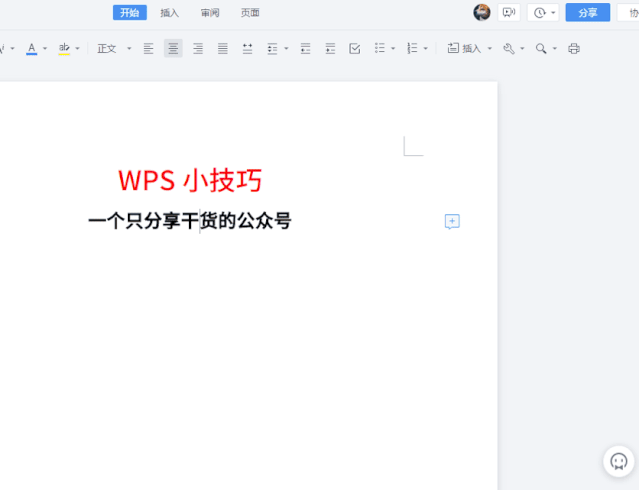Open the 页面 tab
The image size is (639, 490).
pyautogui.click(x=250, y=13)
